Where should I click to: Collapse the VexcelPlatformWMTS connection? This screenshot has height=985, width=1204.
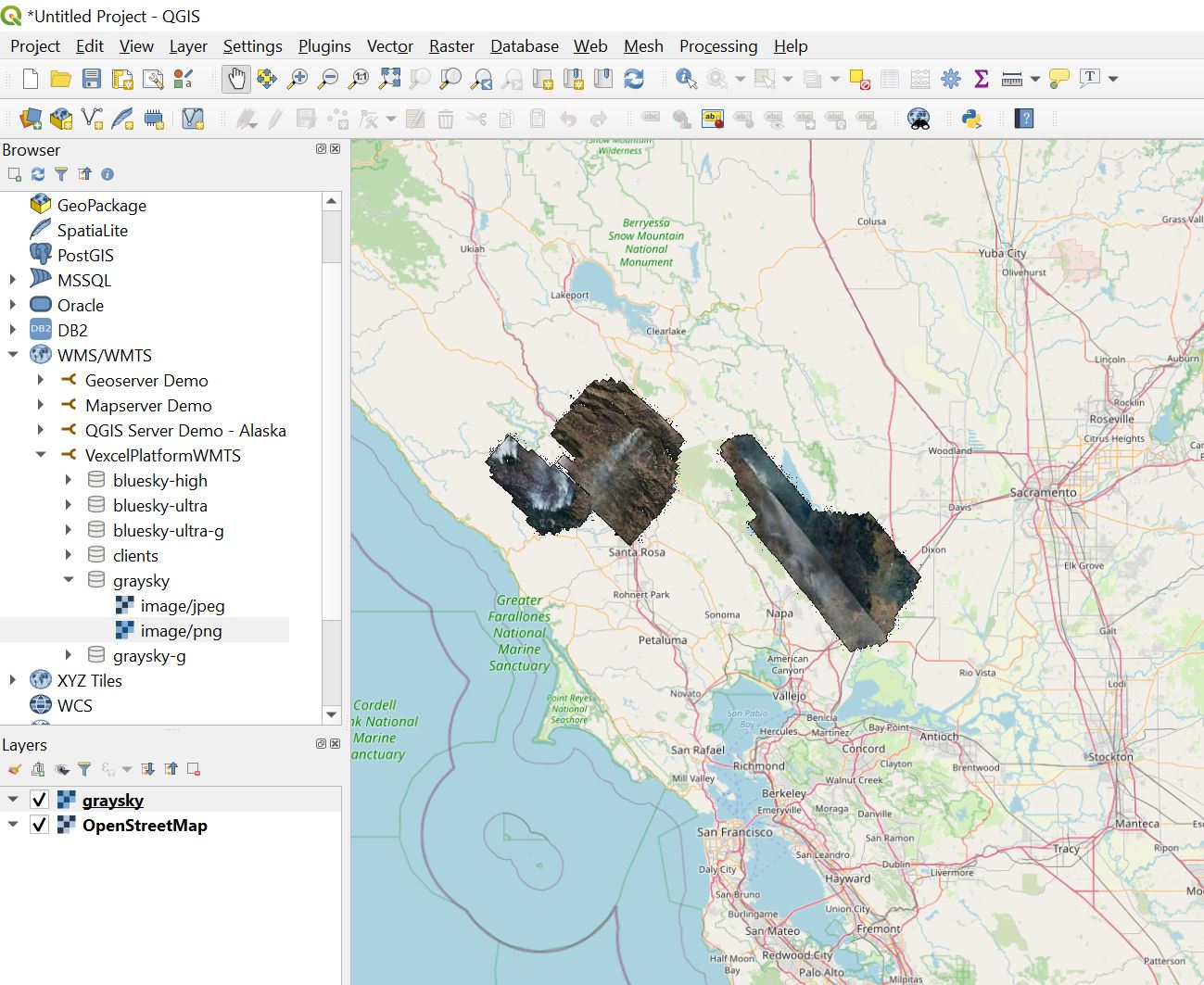click(41, 455)
